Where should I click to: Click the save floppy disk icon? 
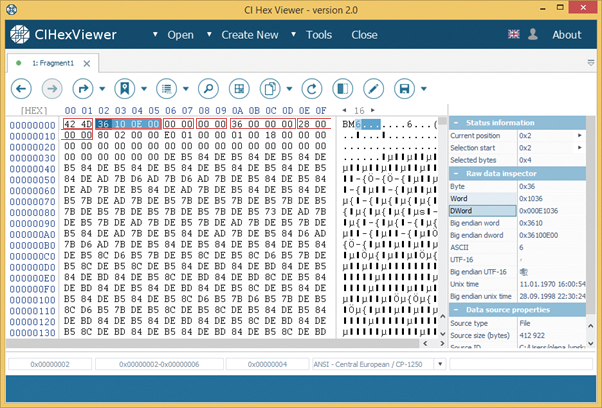pos(405,88)
